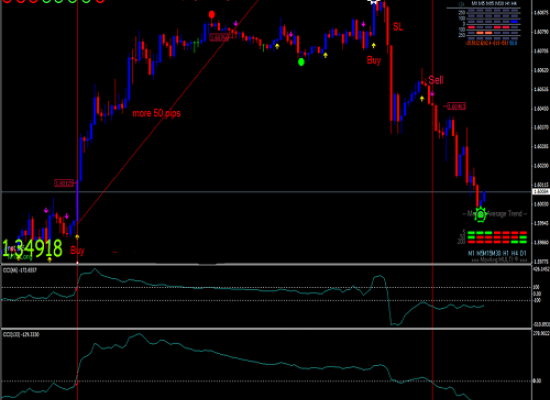Click the leftmost magenta arrow above early candles
The height and width of the screenshot is (400, 550).
(46, 211)
